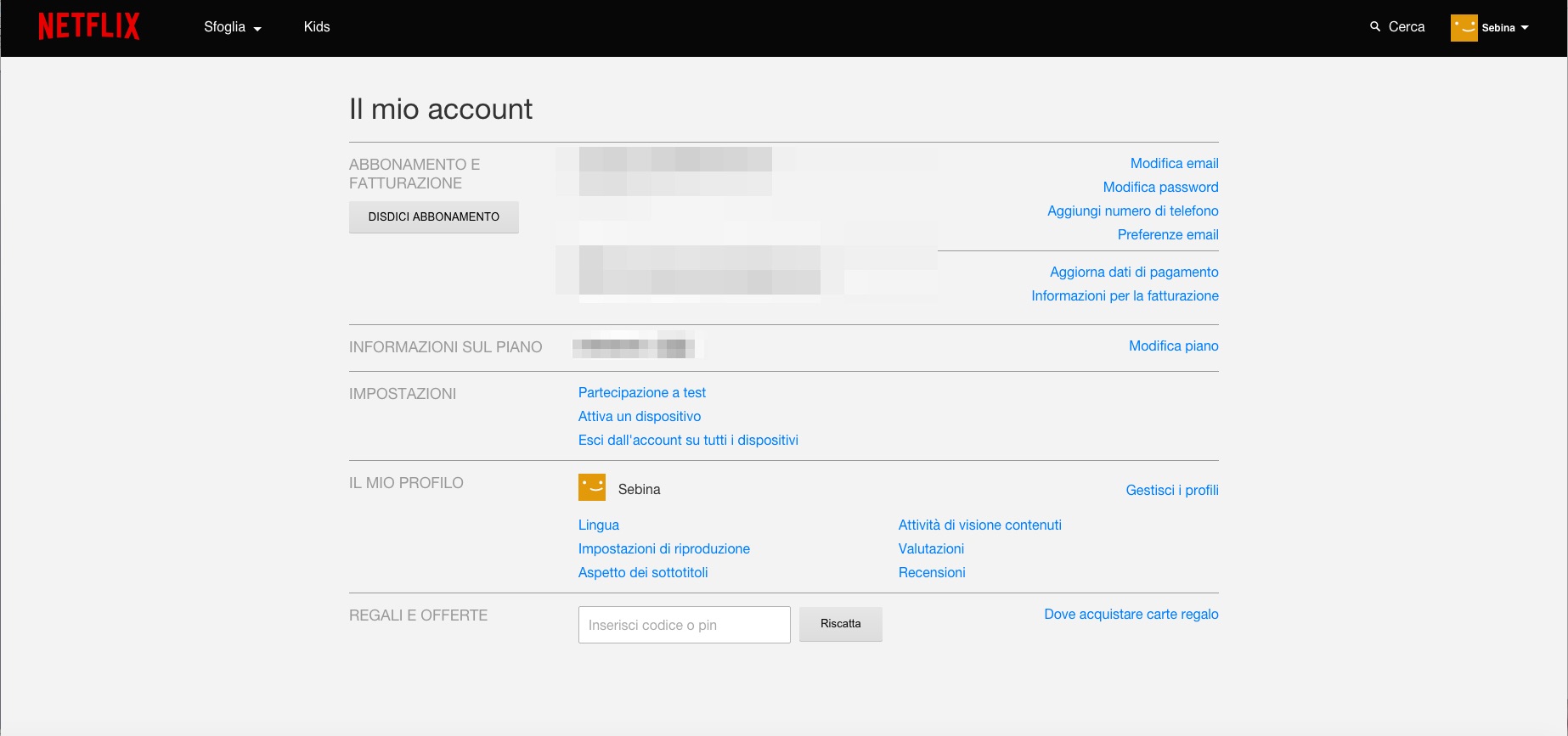Open the Kids section
Viewport: 1568px width, 736px height.
[x=317, y=27]
